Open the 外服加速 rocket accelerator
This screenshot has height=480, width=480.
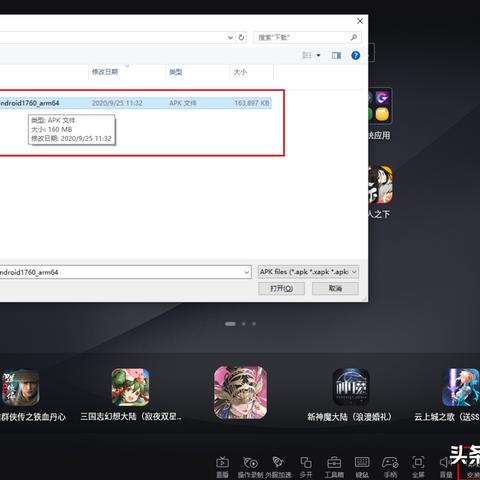tap(278, 467)
